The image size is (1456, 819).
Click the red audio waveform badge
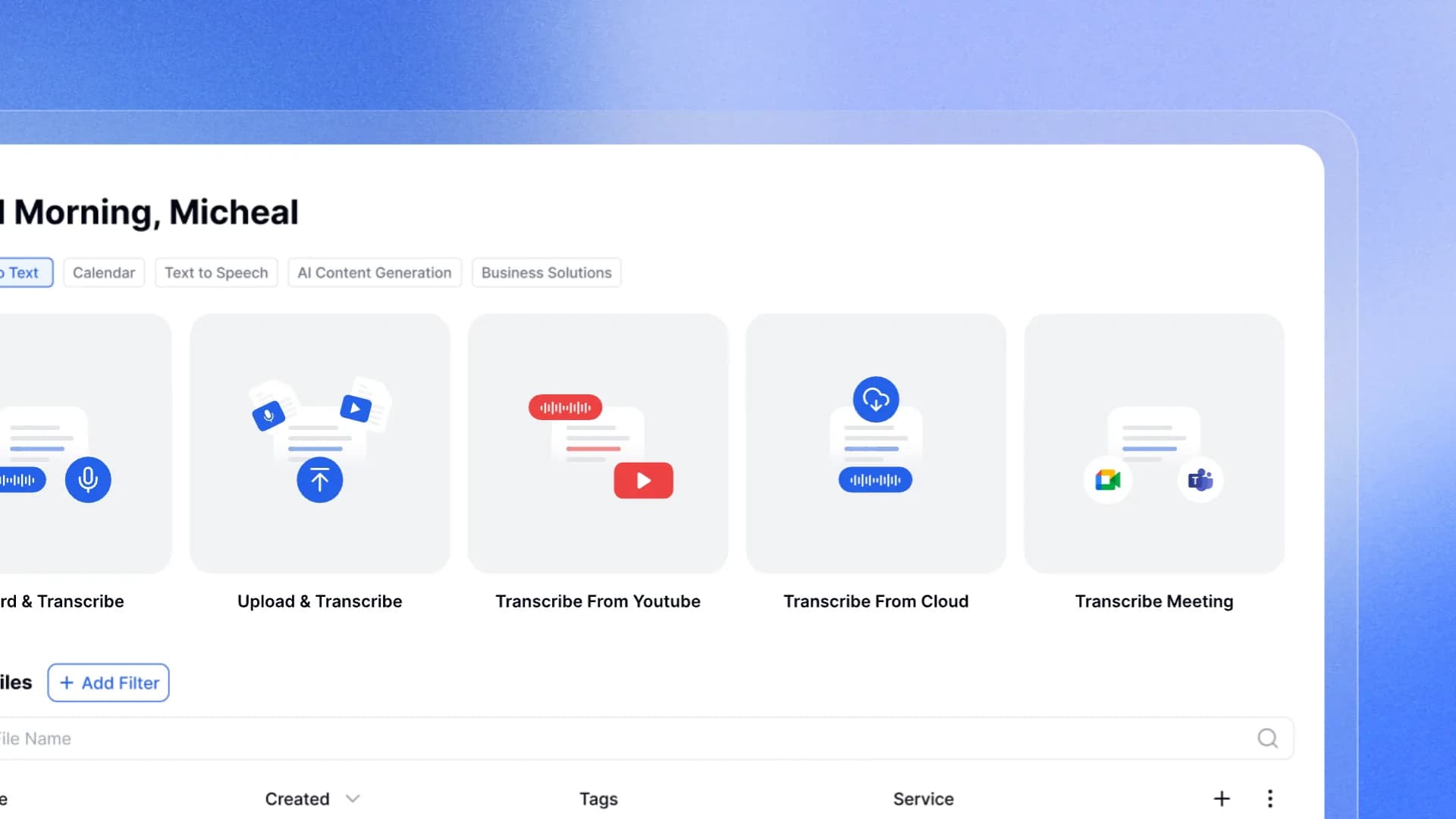tap(565, 407)
